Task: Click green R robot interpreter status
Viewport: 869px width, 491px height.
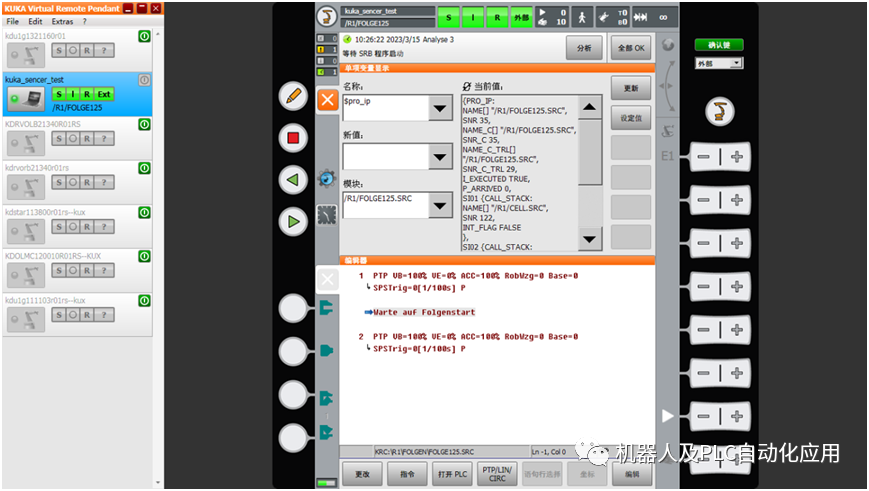Action: pyautogui.click(x=497, y=18)
